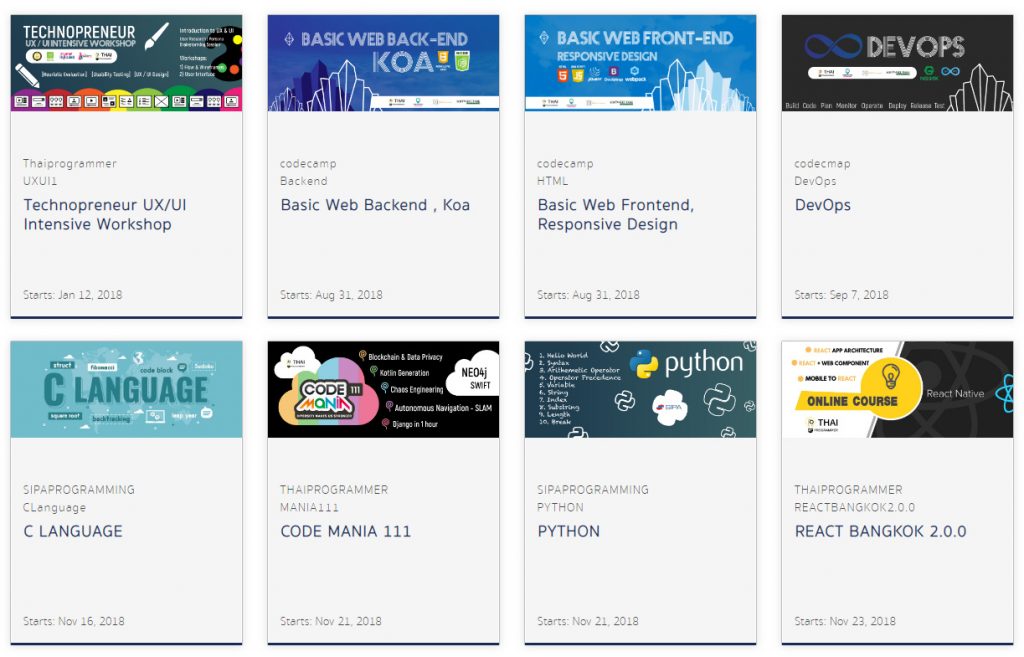
Task: Open the C LANGUAGE course title
Action: point(73,531)
